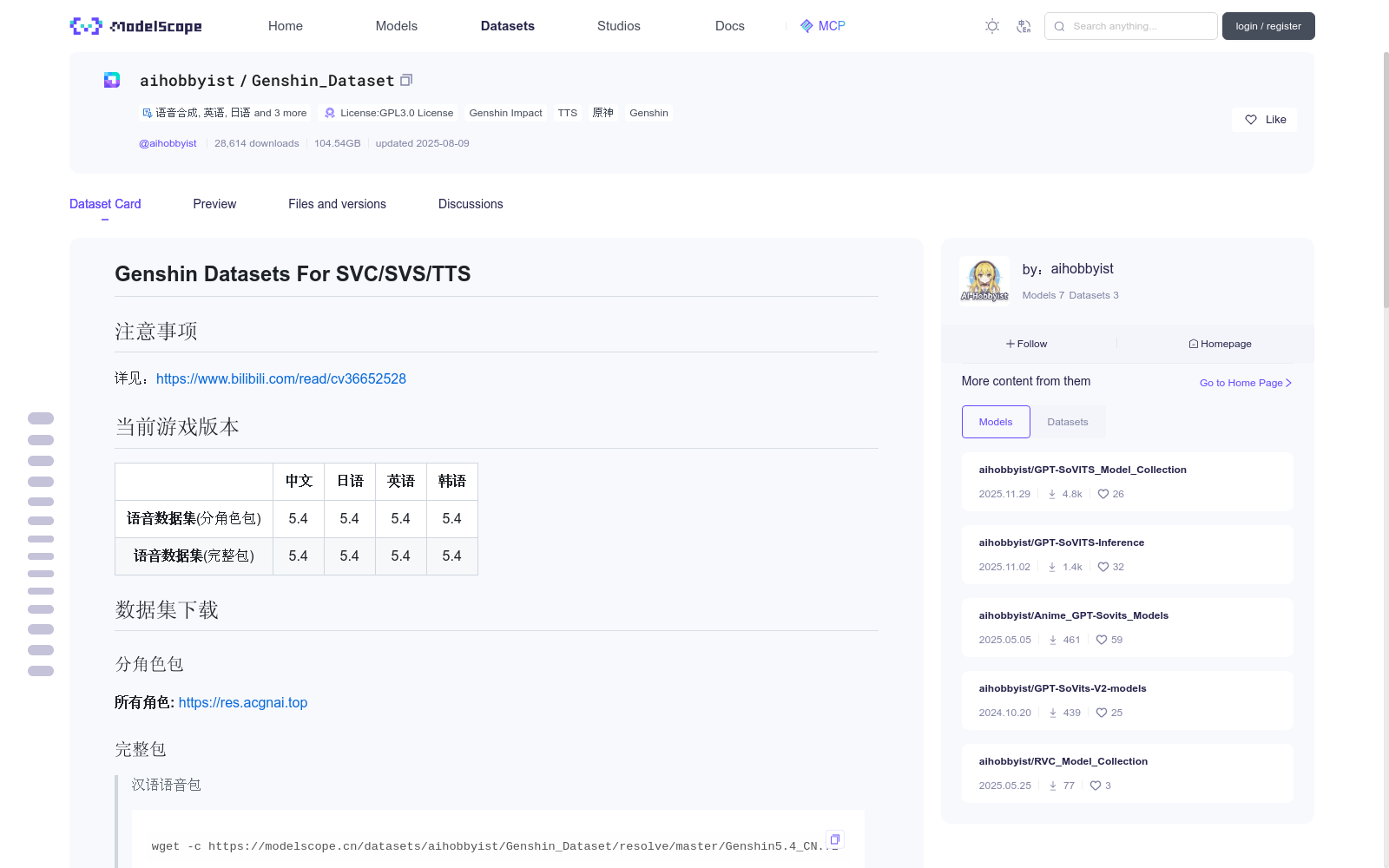Switch to the Datasets content tab
This screenshot has width=1389, height=868.
(x=1067, y=422)
